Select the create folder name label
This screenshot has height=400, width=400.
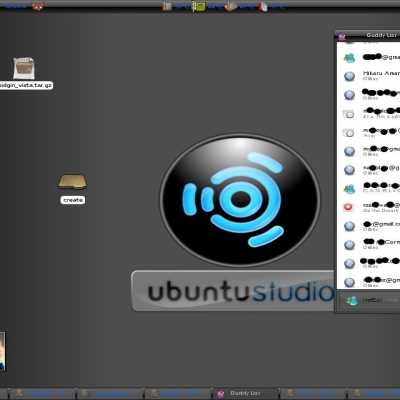73,200
